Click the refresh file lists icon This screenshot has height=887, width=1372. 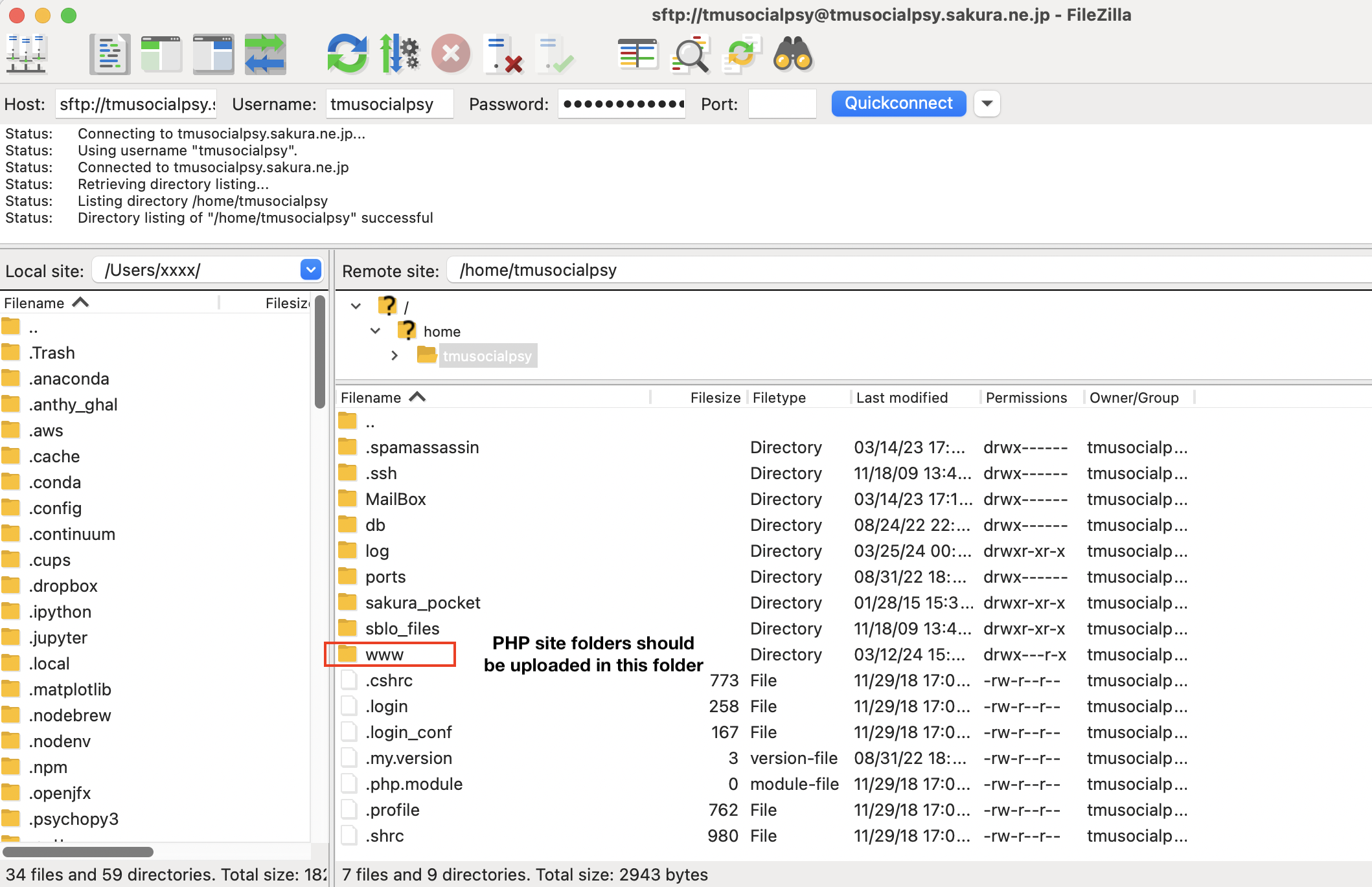tap(347, 54)
